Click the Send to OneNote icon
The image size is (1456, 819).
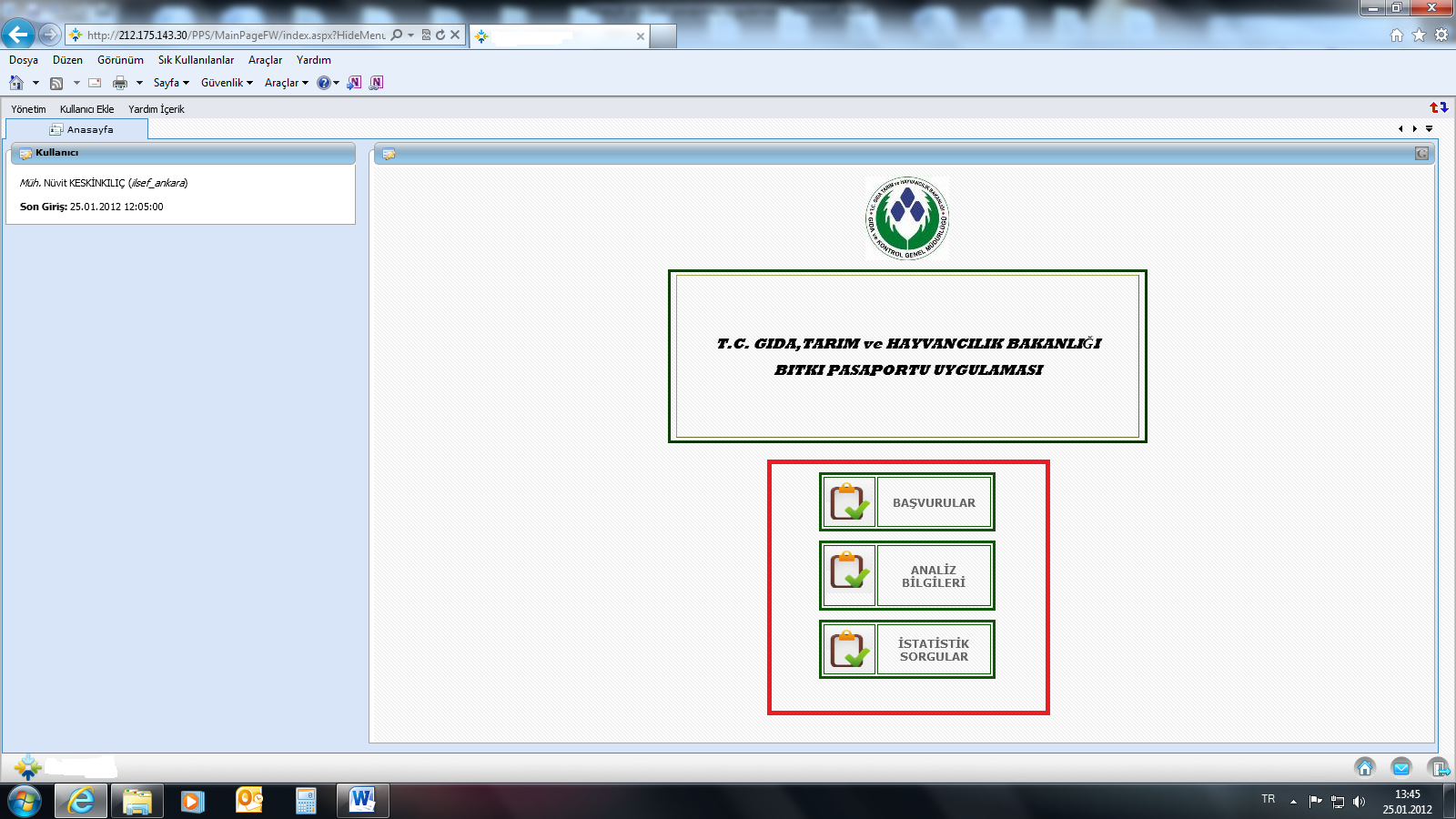[354, 83]
